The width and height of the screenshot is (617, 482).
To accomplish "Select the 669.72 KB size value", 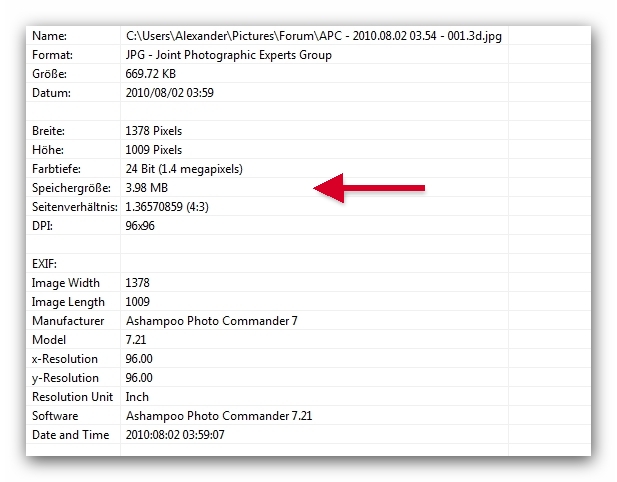I will tap(151, 74).
